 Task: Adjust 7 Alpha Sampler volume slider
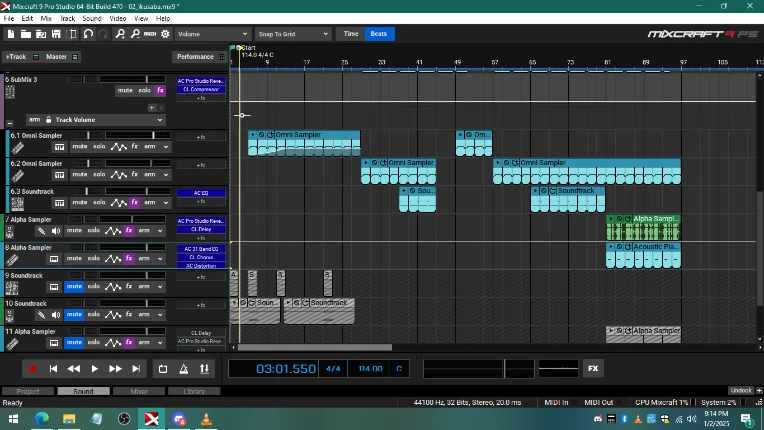[x=132, y=219]
